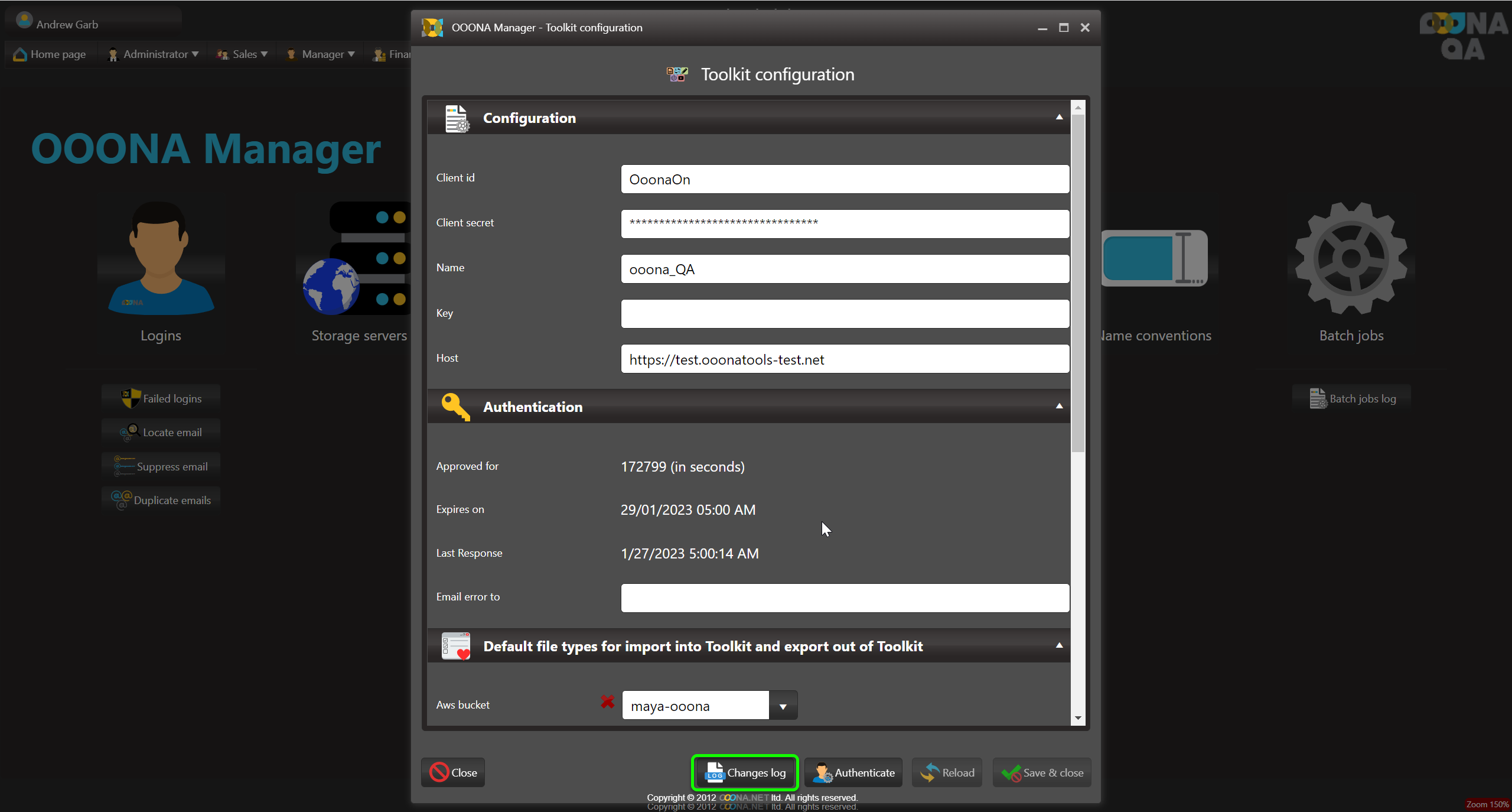Open Locate email shortcut
Screen dimensions: 1512x812
click(161, 433)
